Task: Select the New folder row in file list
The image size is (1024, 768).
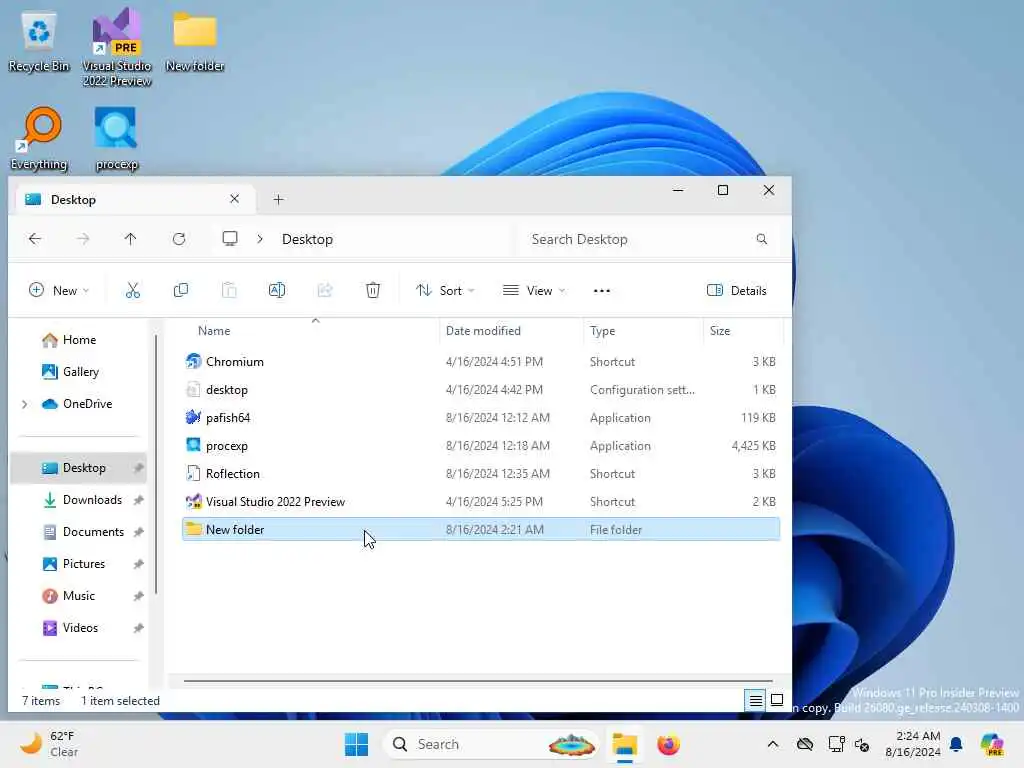Action: click(x=481, y=530)
